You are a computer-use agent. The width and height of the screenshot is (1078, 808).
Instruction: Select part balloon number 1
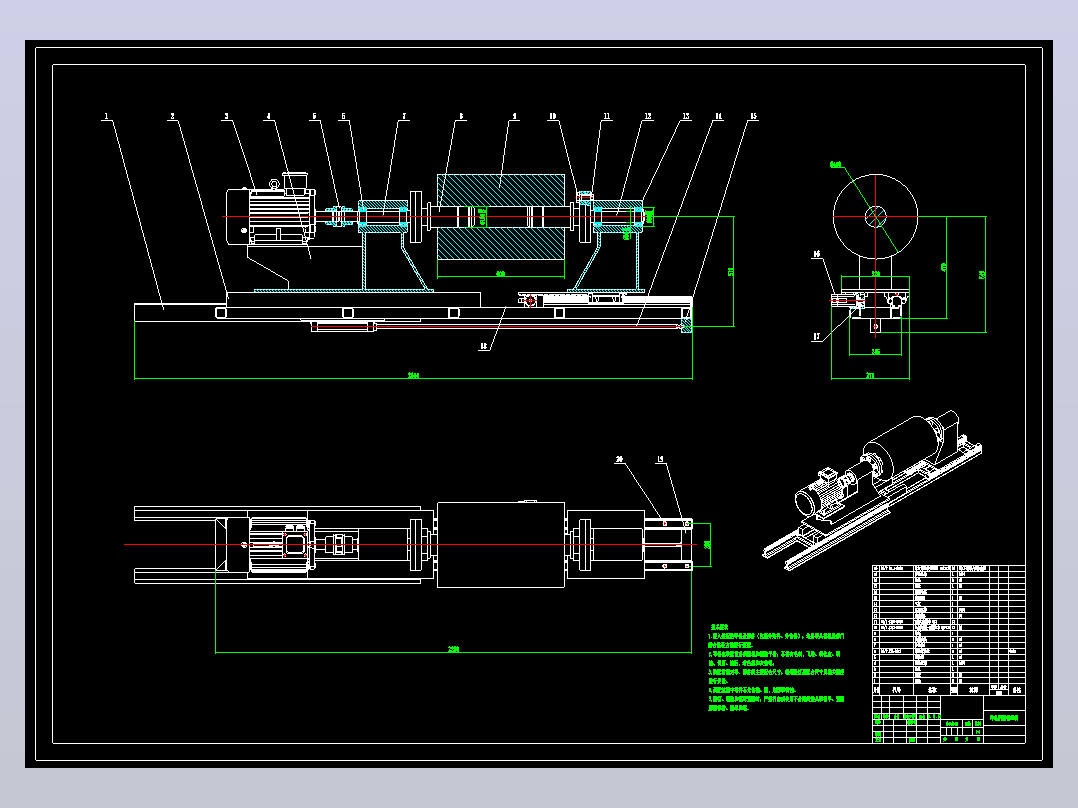point(107,116)
